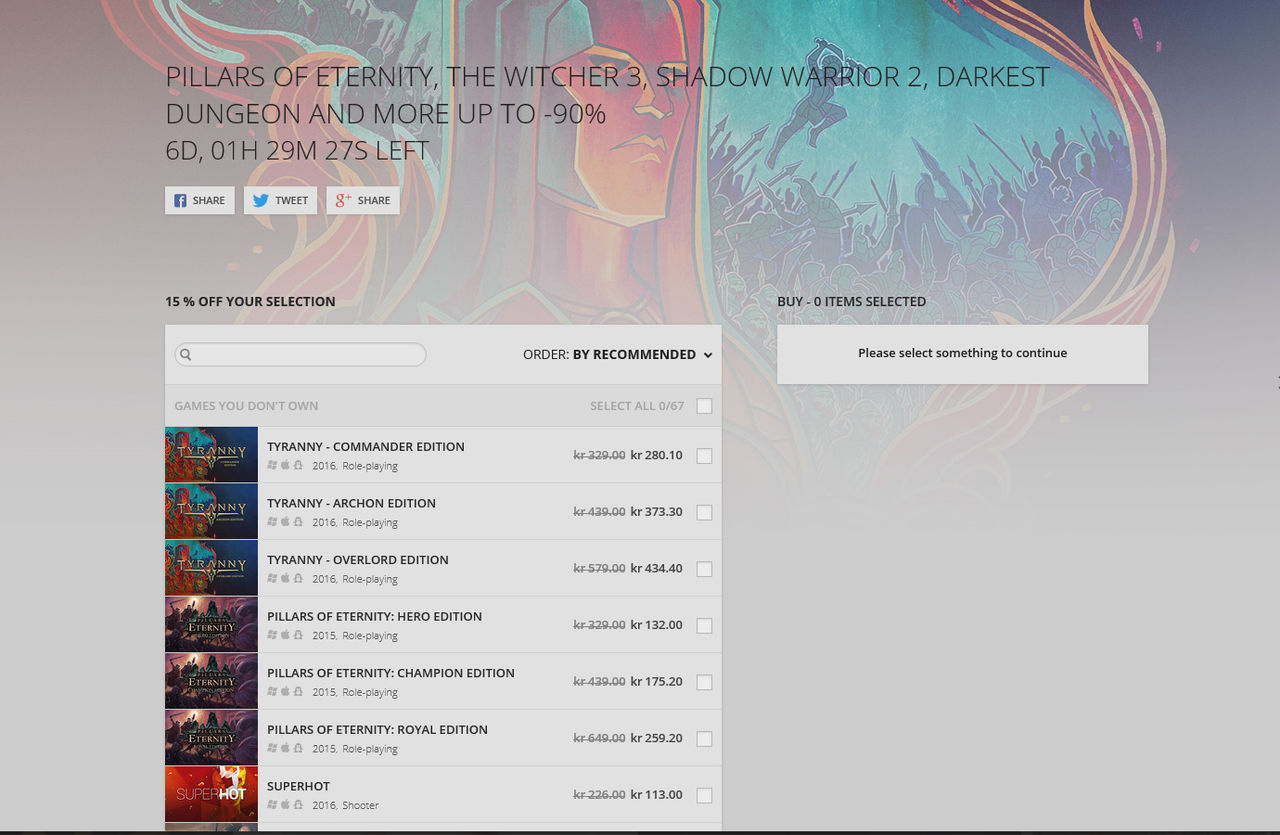Tweet about the sale
Screen dimensions: 1280x835
pyautogui.click(x=280, y=200)
